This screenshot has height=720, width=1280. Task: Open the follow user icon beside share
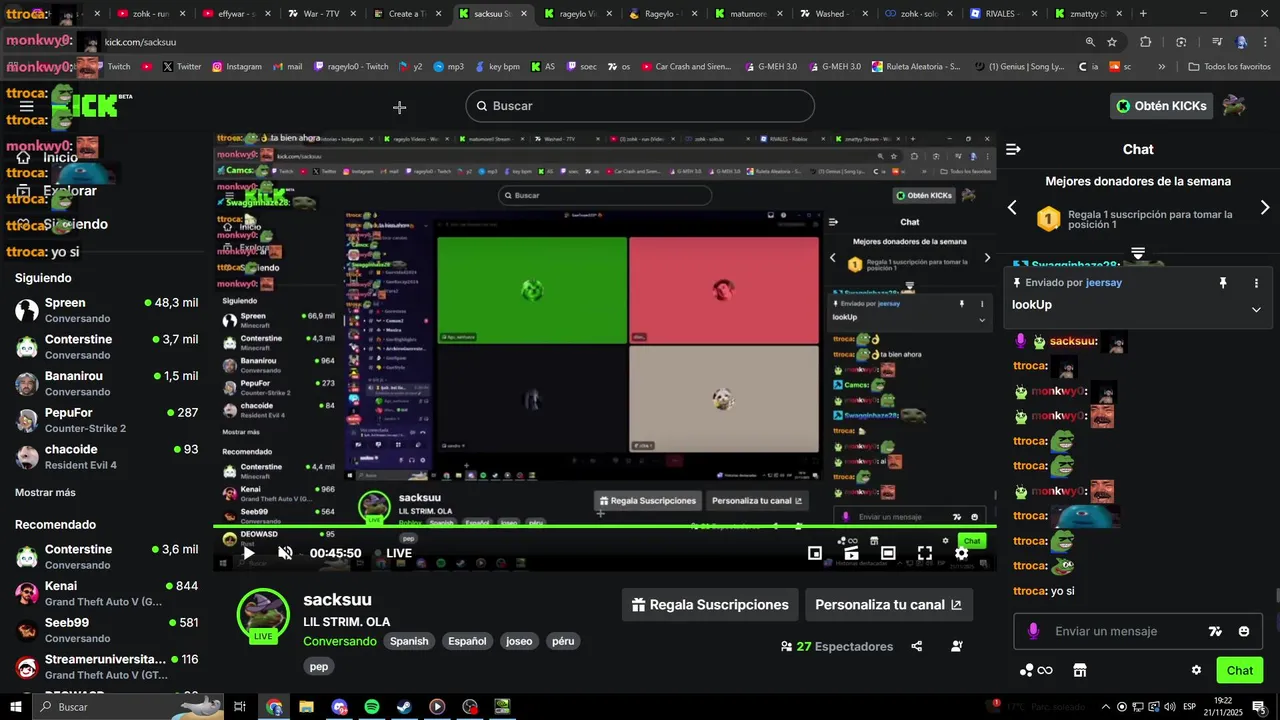[x=957, y=646]
